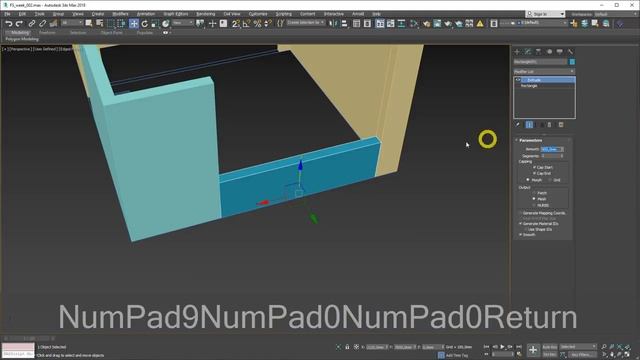This screenshot has width=640, height=360.
Task: Open the Select by Name icon
Action: point(99,24)
